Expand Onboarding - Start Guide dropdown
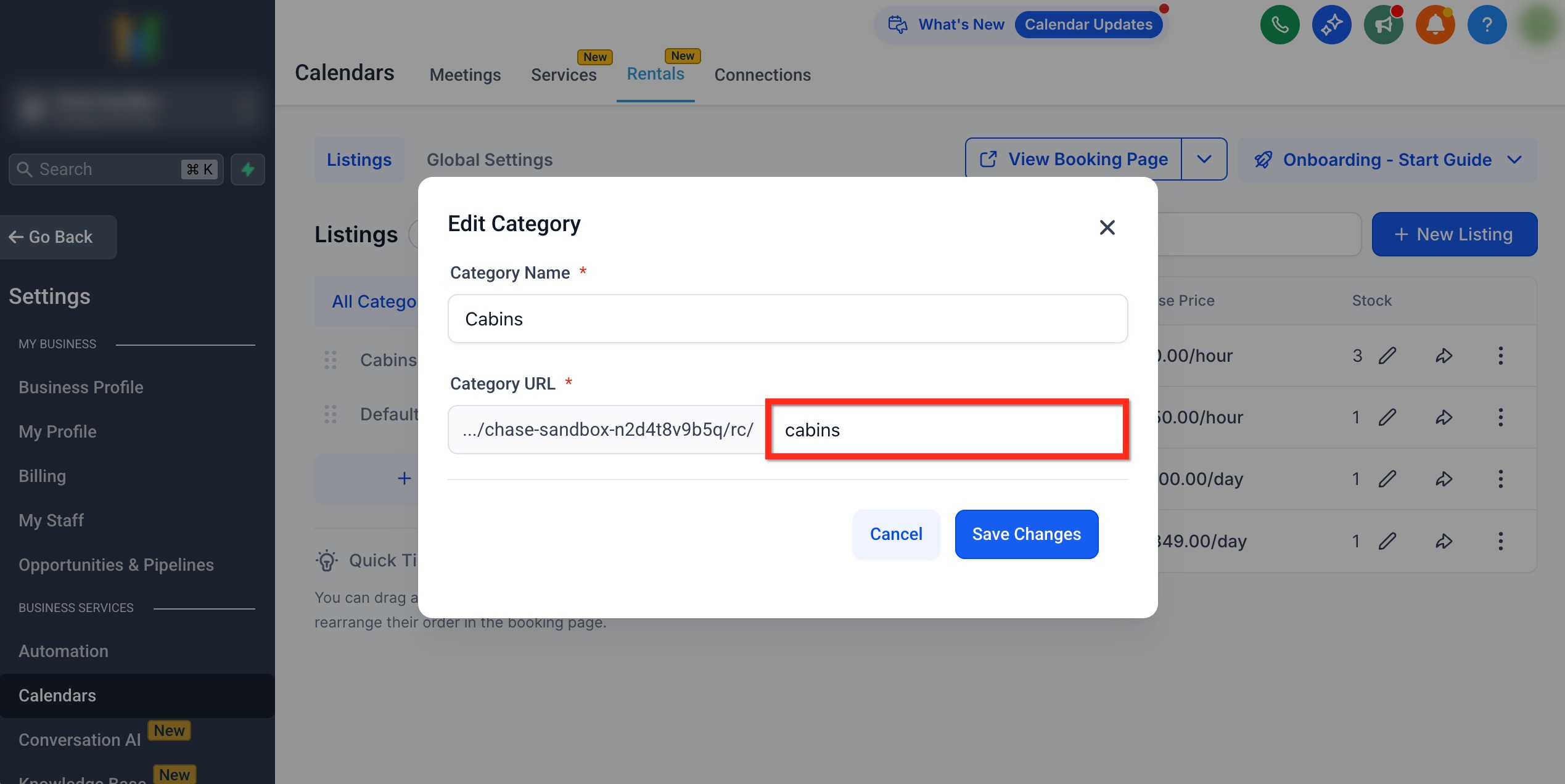Viewport: 1565px width, 784px height. point(1514,160)
